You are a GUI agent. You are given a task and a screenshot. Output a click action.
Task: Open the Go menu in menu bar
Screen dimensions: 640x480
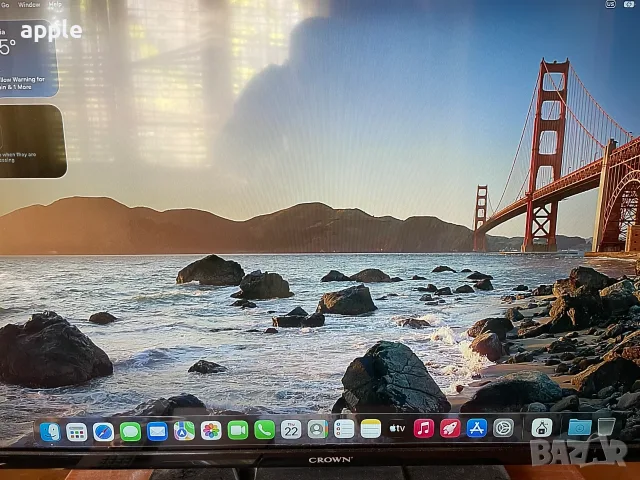tap(5, 5)
